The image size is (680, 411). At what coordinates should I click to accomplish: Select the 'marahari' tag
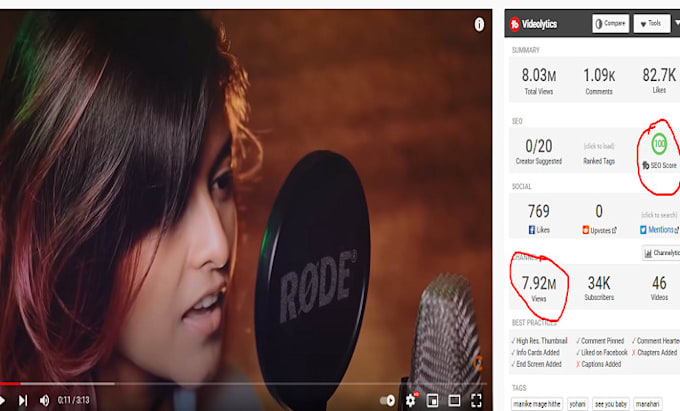coord(647,404)
